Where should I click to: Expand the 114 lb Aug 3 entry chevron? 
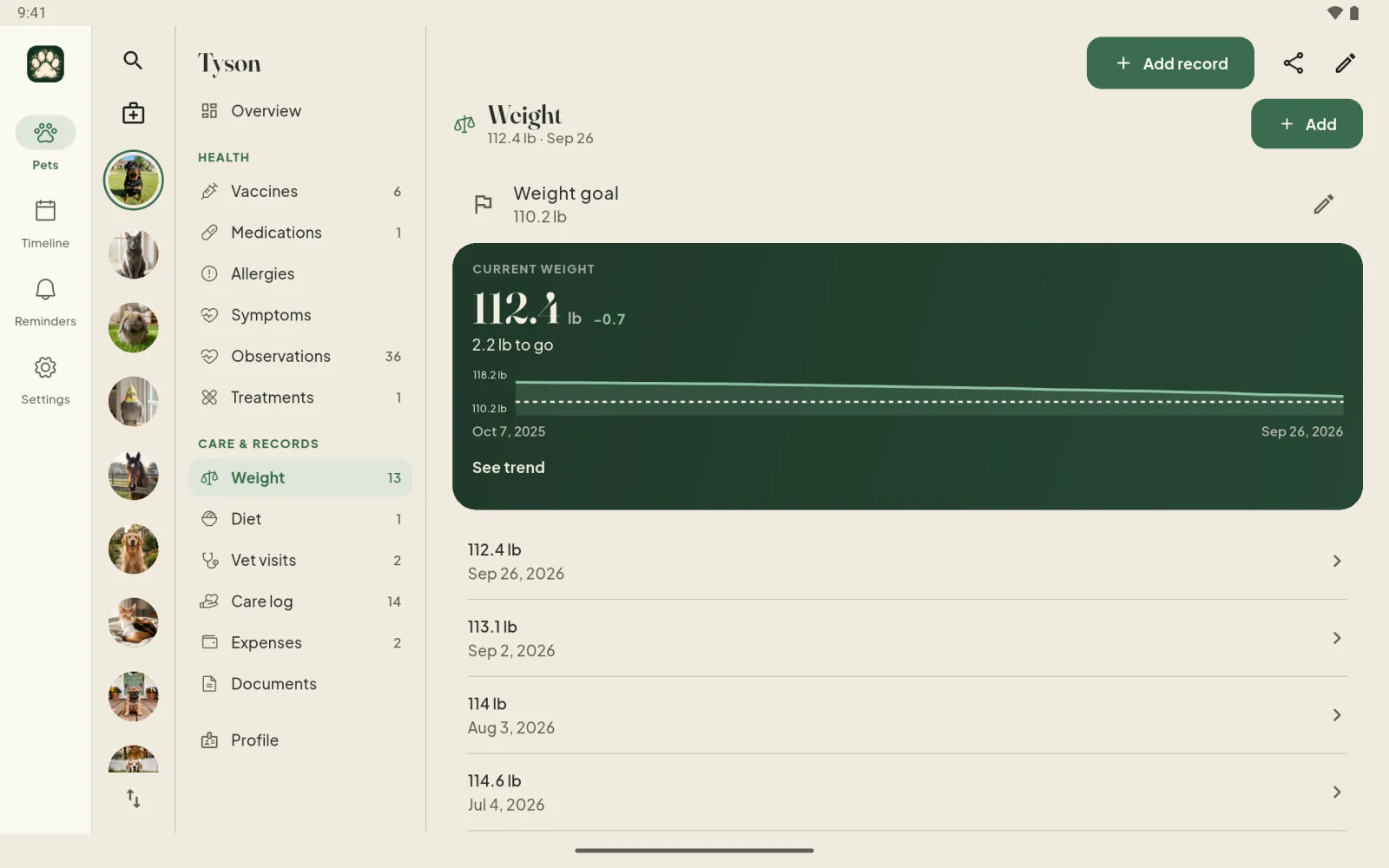(x=1337, y=715)
